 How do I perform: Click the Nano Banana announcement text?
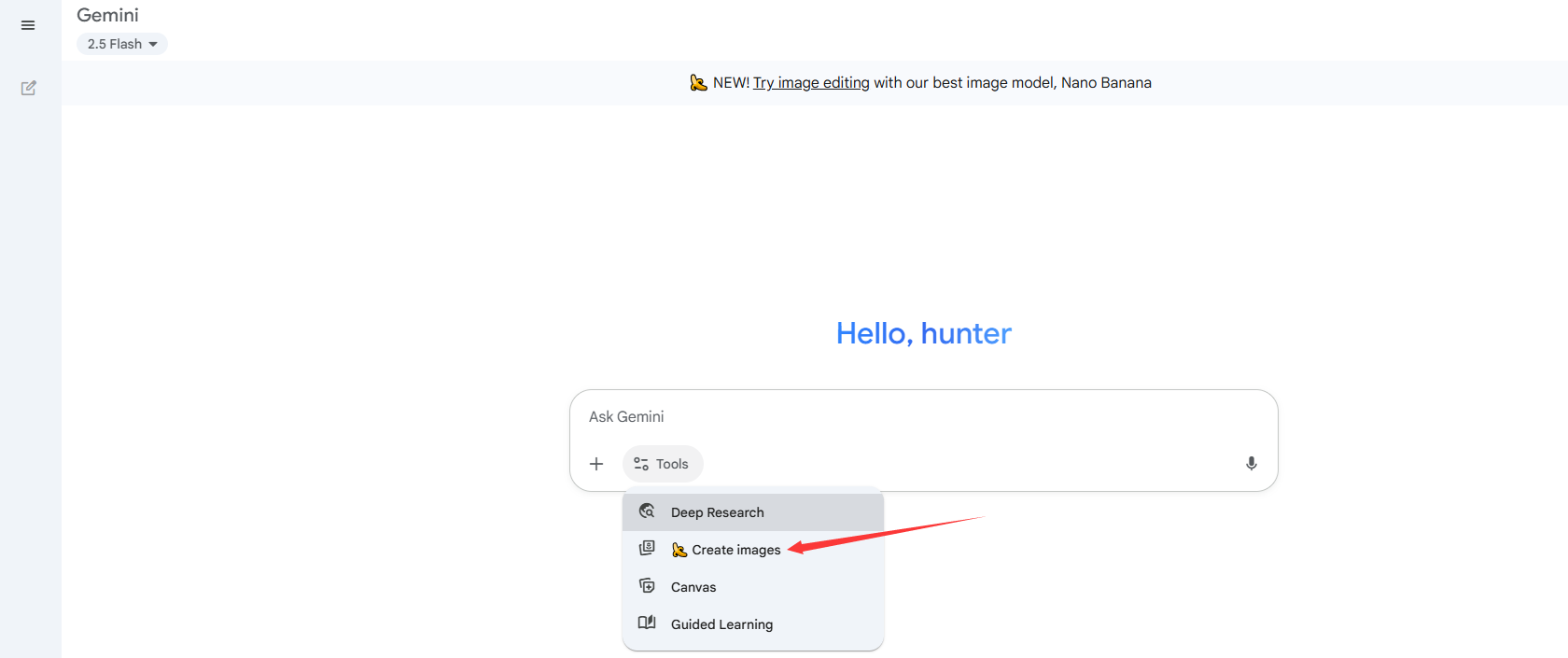(x=932, y=83)
